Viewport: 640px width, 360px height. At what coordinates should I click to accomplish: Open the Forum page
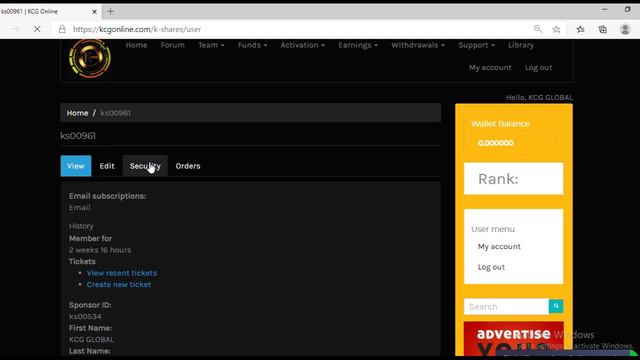click(173, 45)
